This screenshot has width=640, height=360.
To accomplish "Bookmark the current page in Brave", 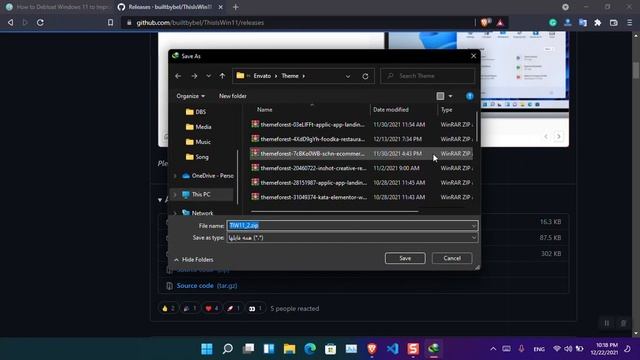I will [110, 22].
